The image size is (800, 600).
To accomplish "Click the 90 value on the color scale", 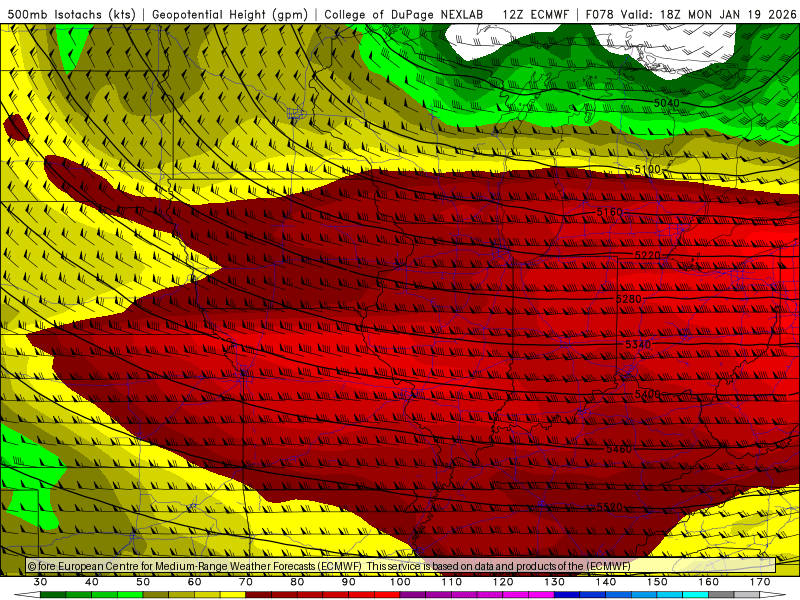I will point(349,582).
